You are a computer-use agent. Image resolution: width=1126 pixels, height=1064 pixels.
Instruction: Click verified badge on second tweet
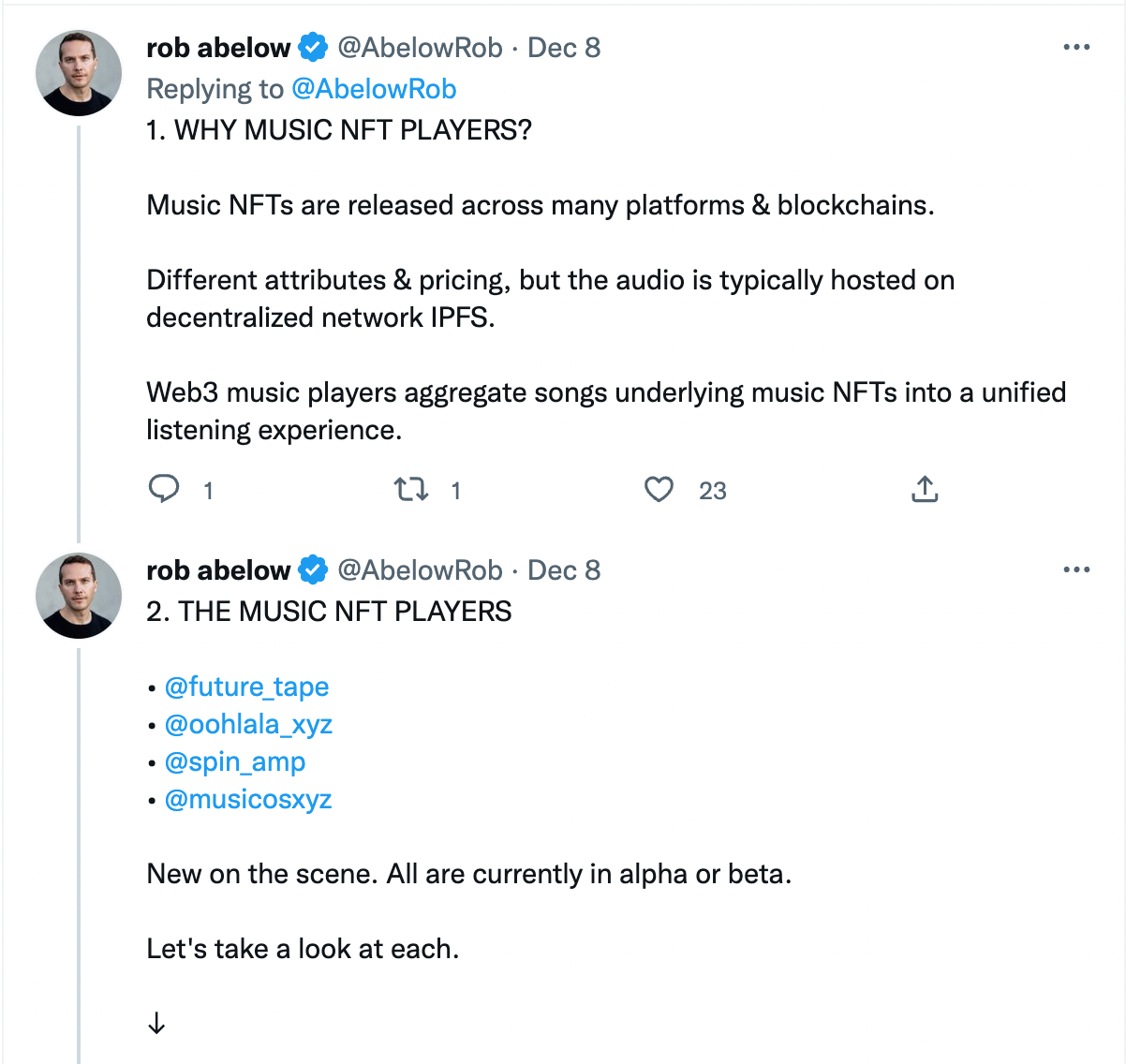[313, 569]
